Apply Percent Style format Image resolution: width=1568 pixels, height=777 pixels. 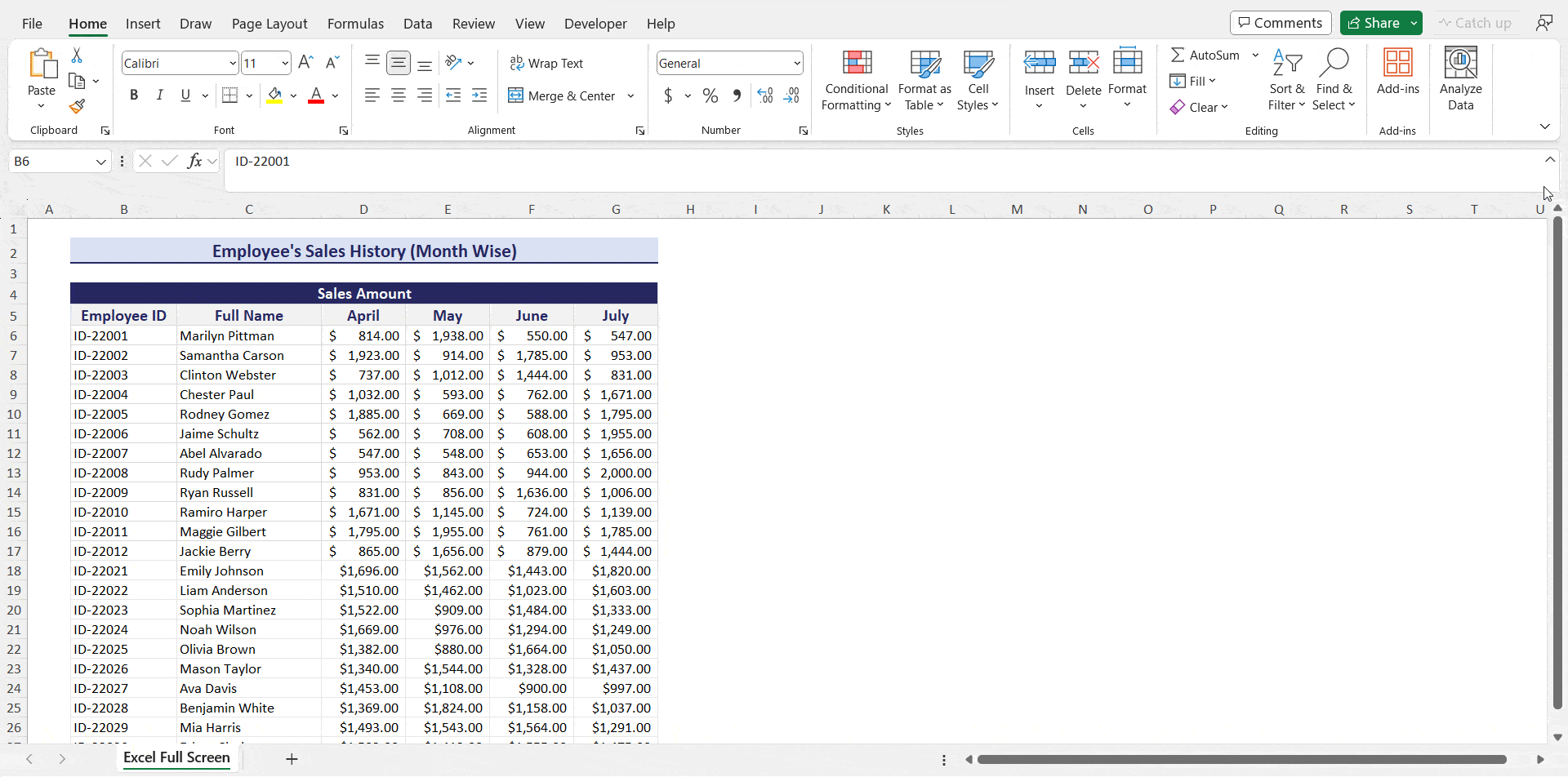pyautogui.click(x=710, y=95)
